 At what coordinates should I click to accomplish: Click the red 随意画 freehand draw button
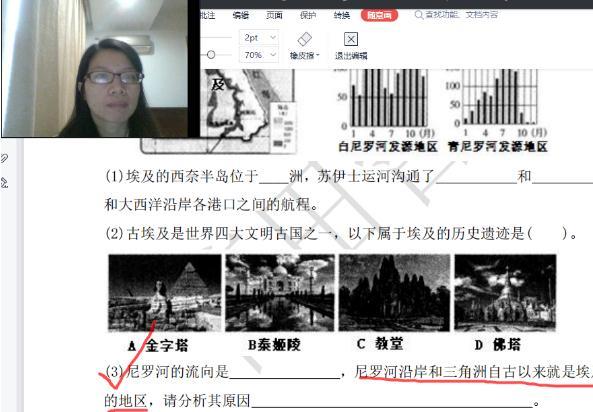click(x=379, y=15)
